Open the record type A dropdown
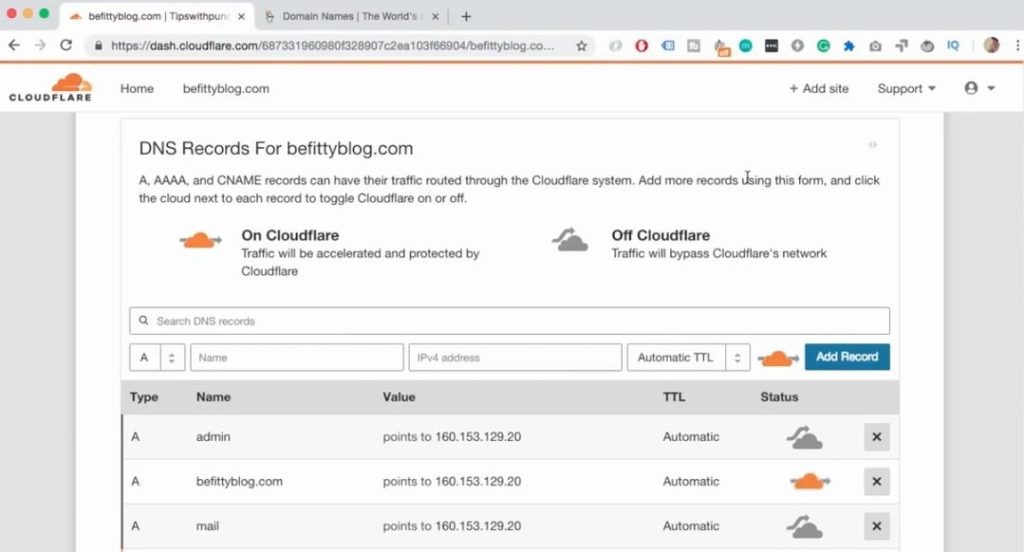1024x552 pixels. point(157,357)
